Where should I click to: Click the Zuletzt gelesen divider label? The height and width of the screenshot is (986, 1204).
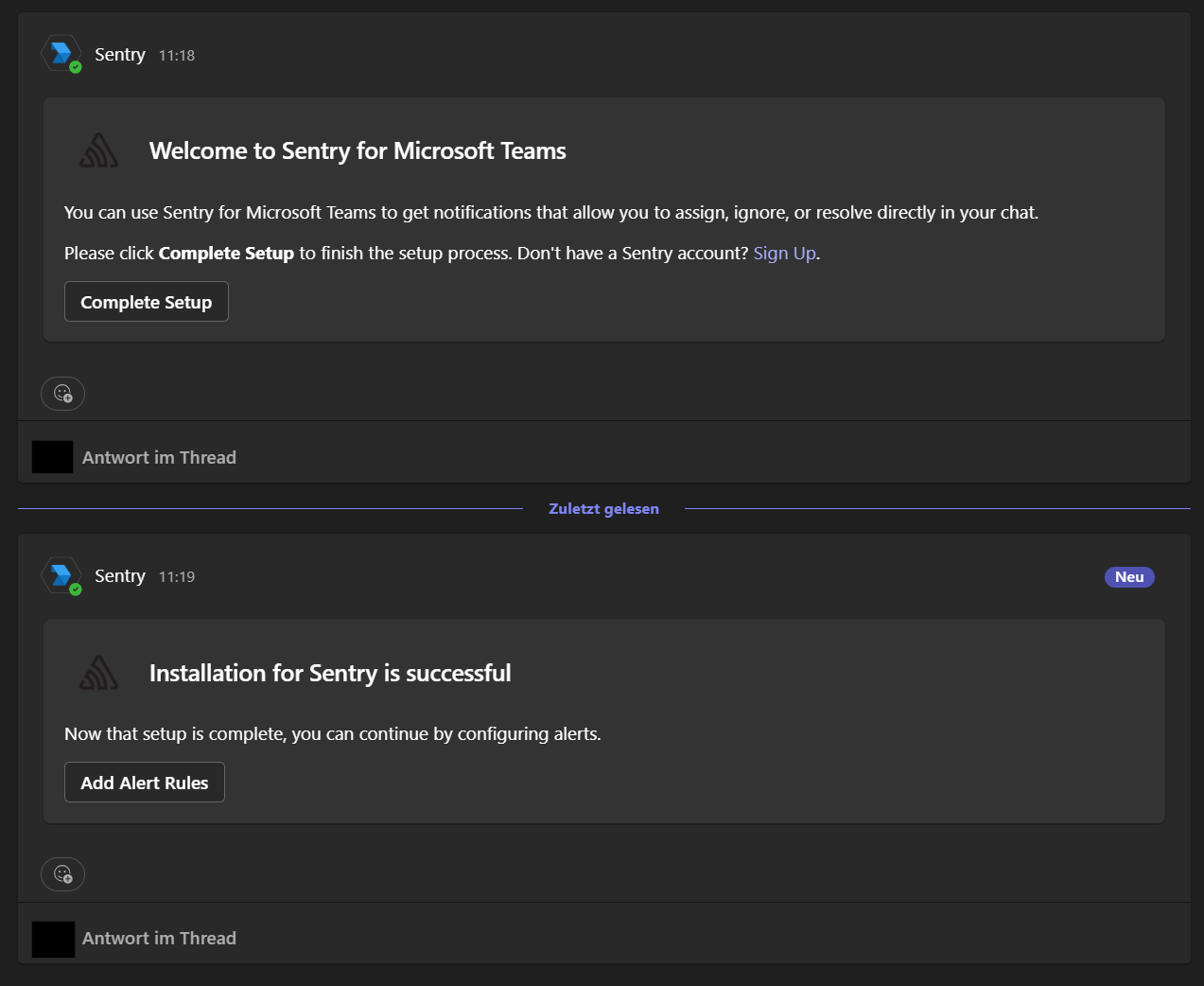pyautogui.click(x=603, y=508)
